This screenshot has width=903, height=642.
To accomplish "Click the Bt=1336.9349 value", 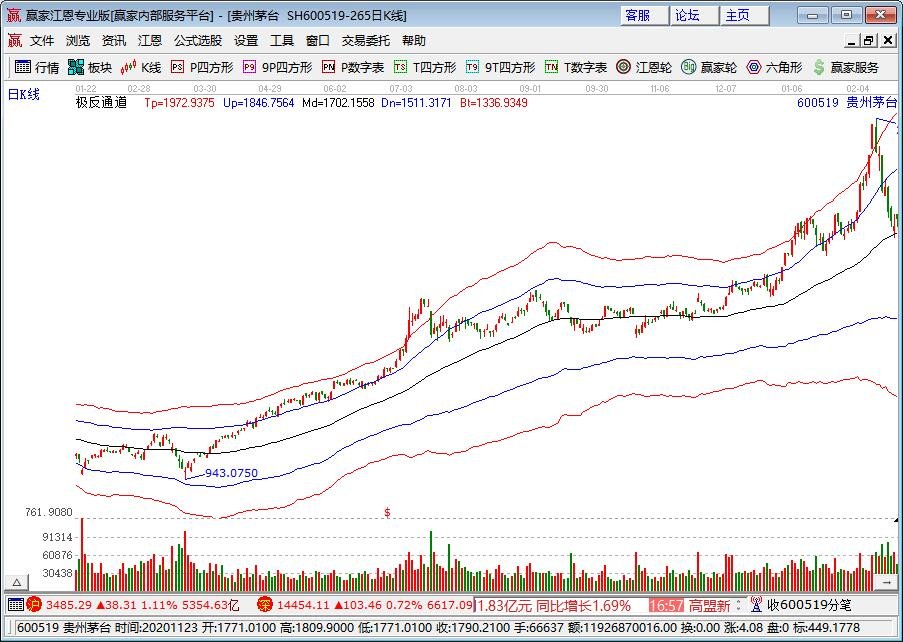I will (494, 102).
